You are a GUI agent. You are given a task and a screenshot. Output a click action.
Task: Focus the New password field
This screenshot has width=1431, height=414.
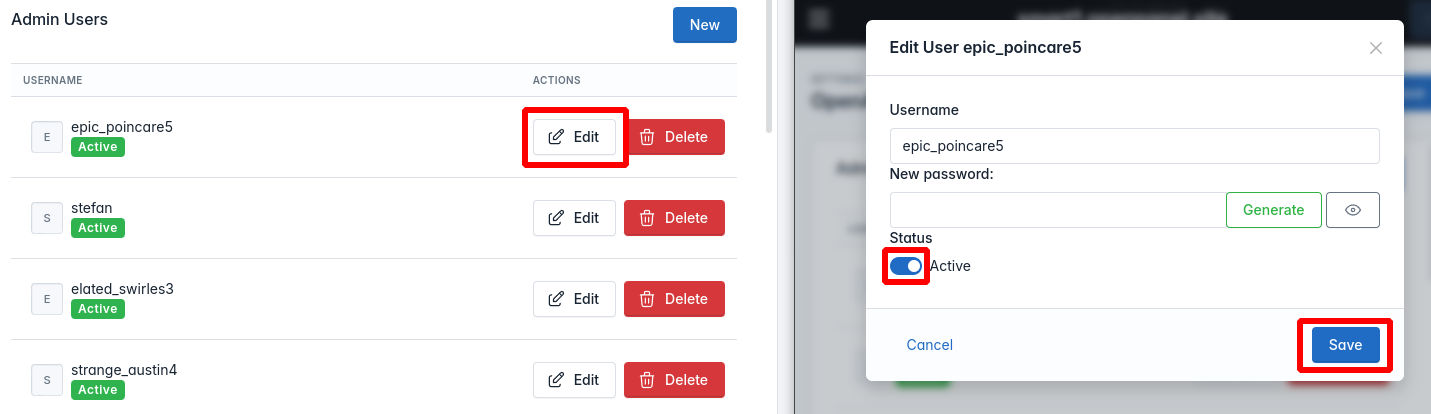tap(1058, 210)
